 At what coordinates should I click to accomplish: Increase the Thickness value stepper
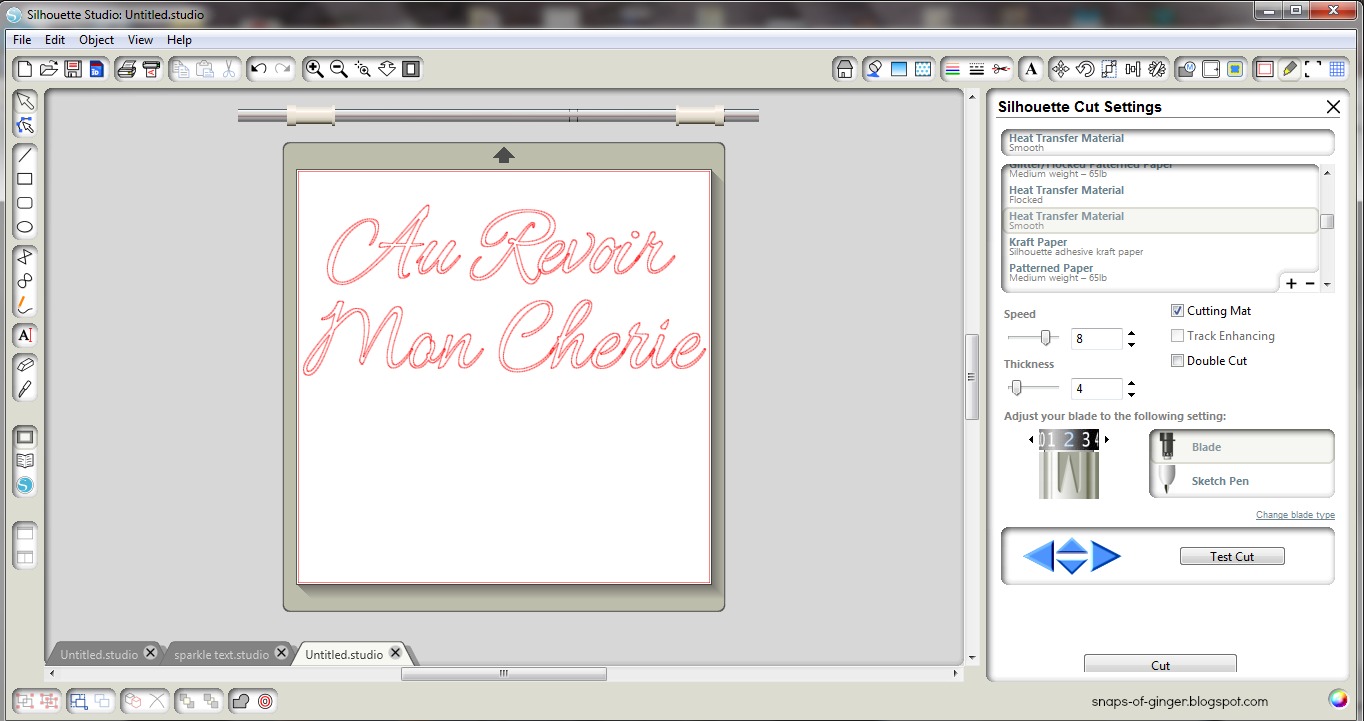point(1131,383)
